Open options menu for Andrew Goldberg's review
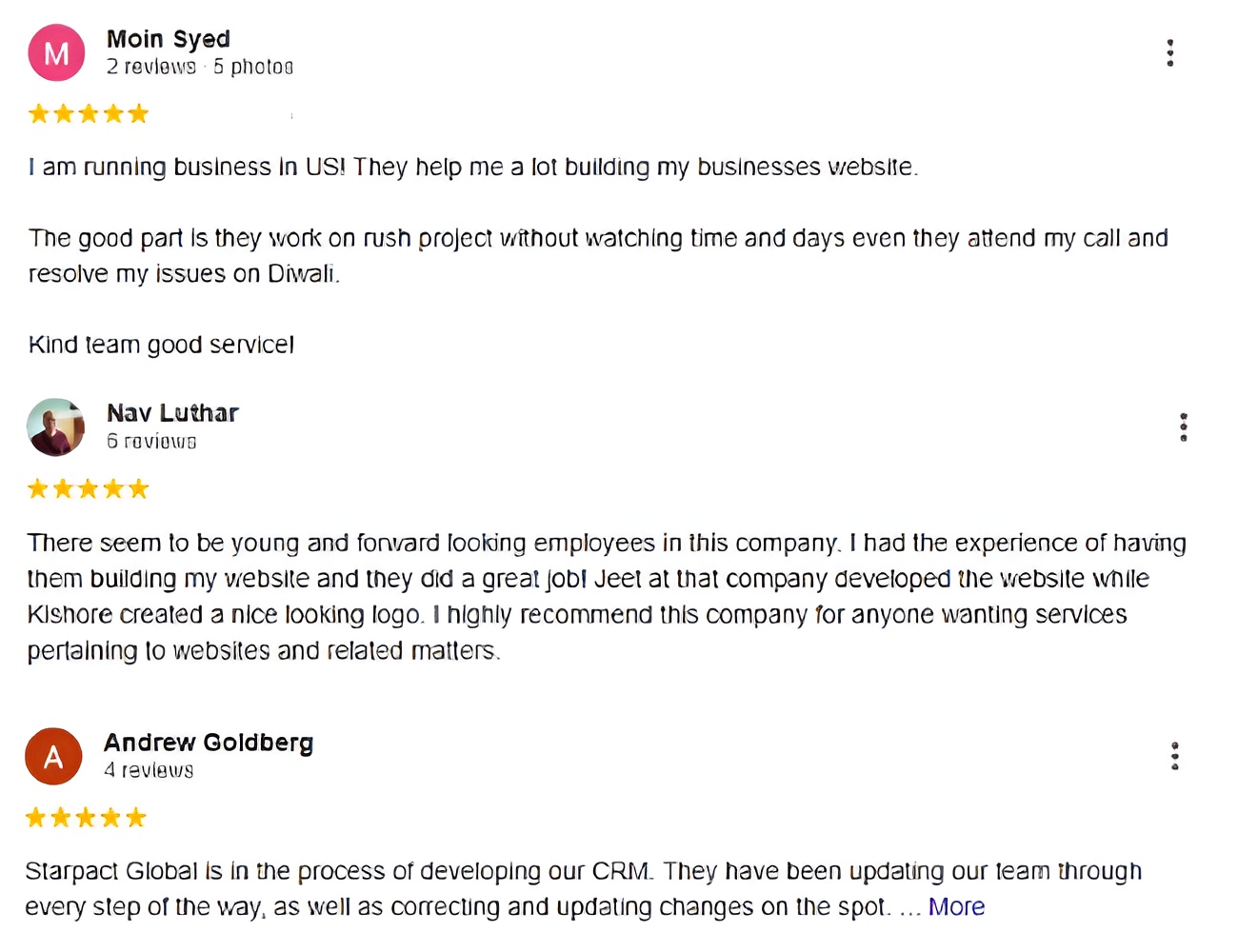Viewport: 1238px width, 952px height. click(1175, 756)
